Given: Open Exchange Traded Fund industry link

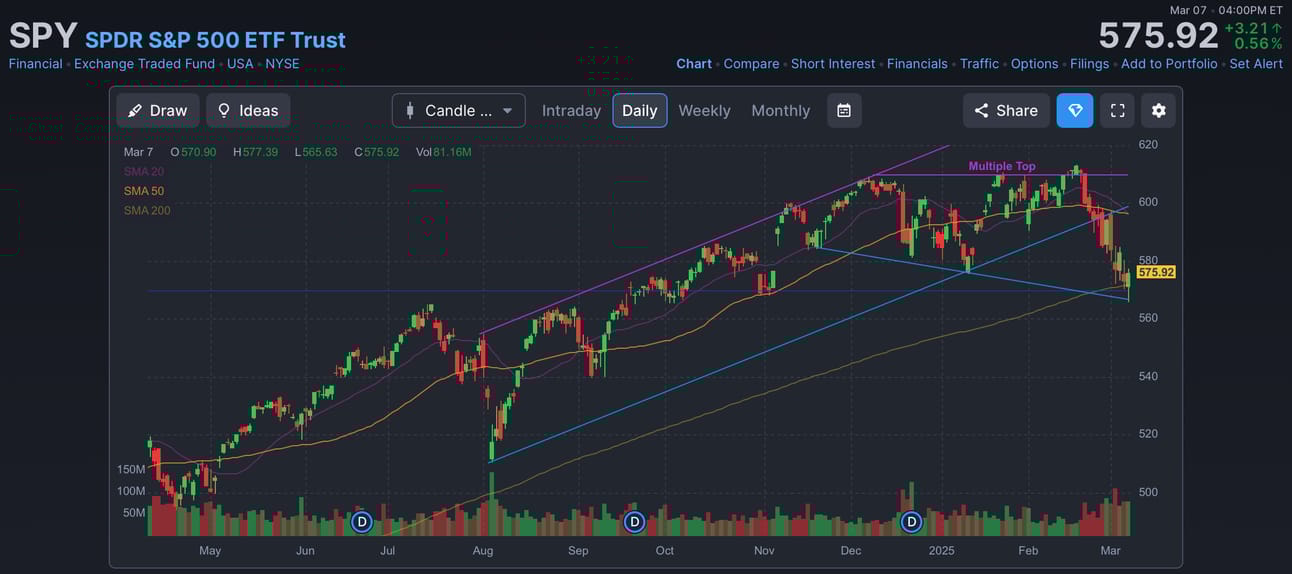Looking at the screenshot, I should [x=144, y=63].
